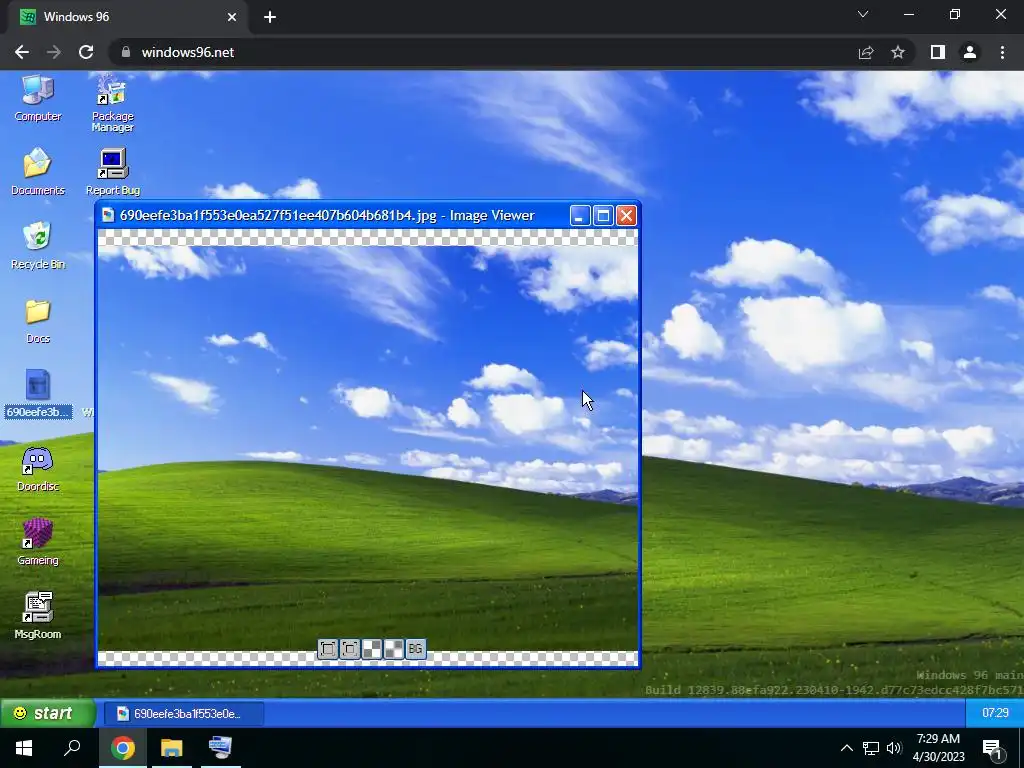Reload the windows96.net page
1024x768 pixels.
pos(86,52)
